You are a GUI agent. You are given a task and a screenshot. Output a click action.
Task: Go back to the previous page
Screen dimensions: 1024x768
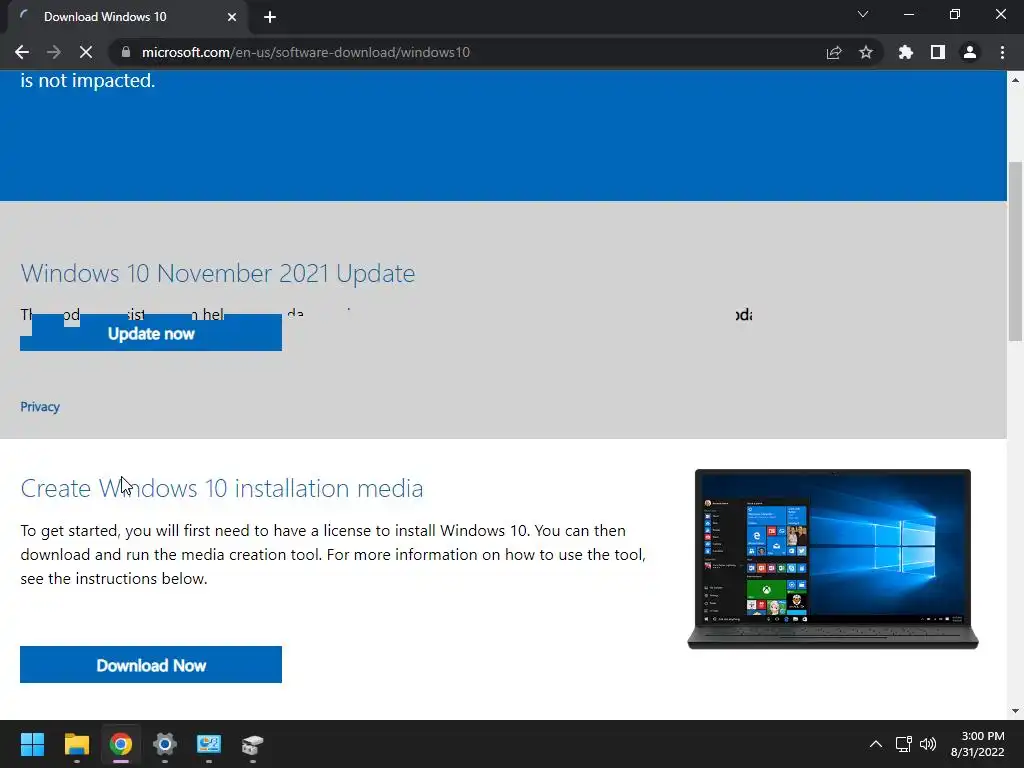(22, 52)
